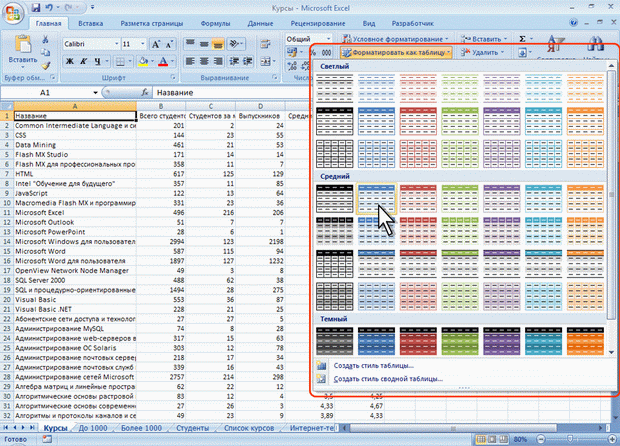Increase font size with the large A
Screen dimensions: 620x446
156,44
